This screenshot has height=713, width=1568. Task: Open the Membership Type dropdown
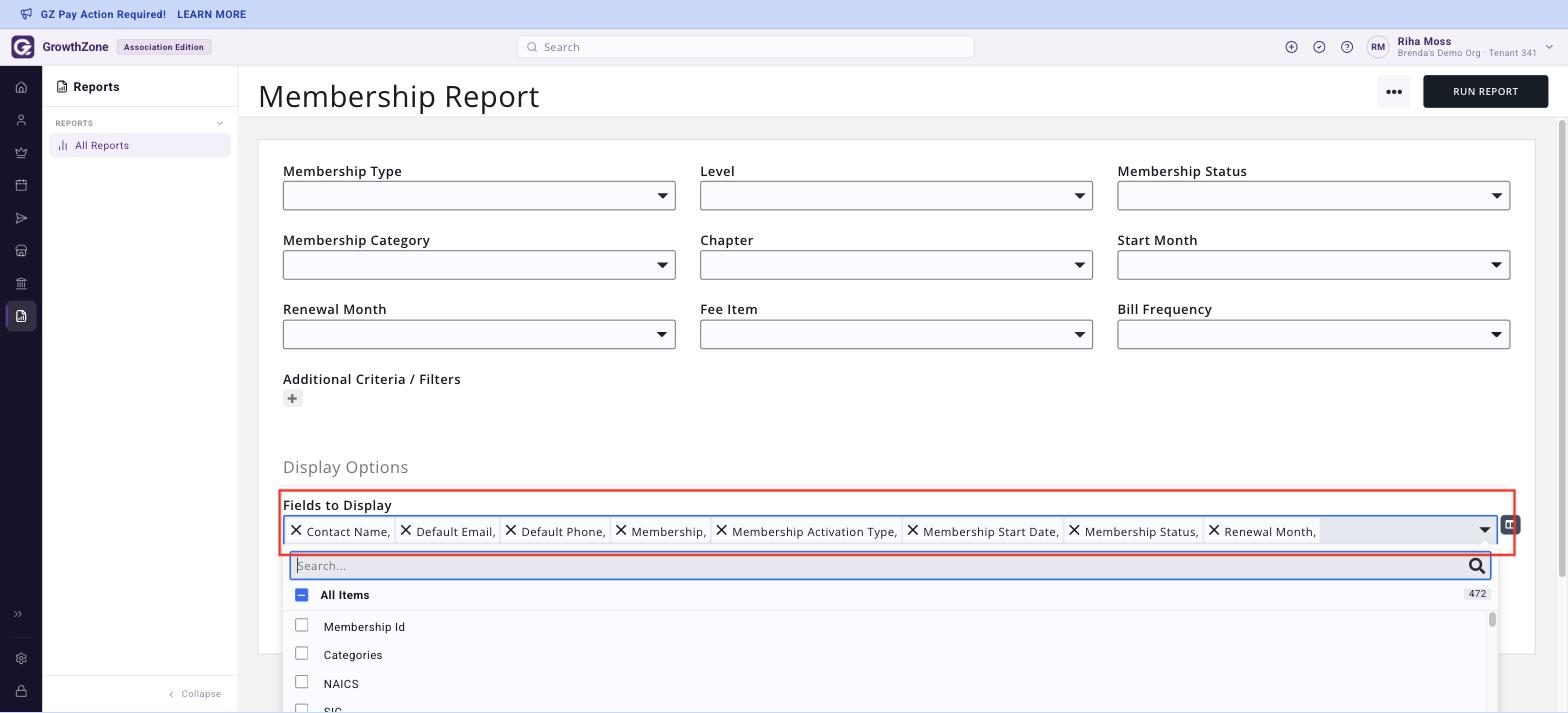[x=479, y=195]
